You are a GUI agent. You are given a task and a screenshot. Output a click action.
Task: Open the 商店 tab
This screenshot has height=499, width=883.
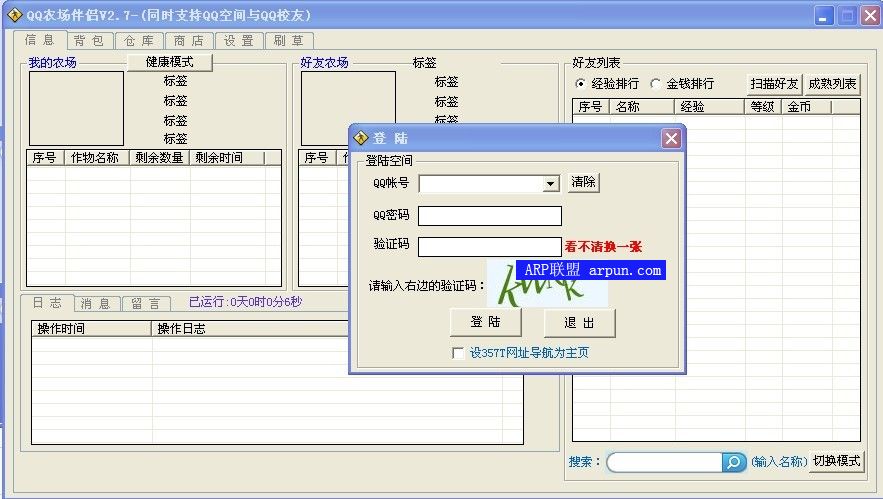189,41
